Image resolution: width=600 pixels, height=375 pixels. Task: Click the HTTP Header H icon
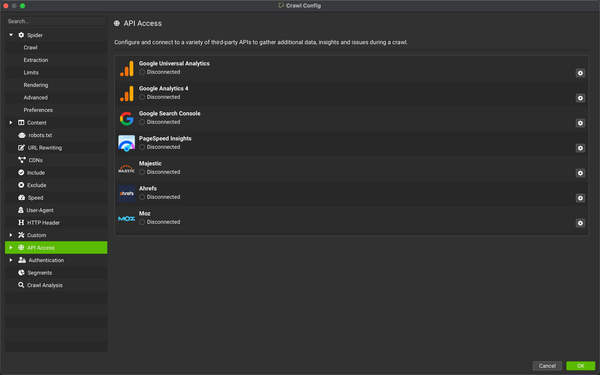click(21, 222)
